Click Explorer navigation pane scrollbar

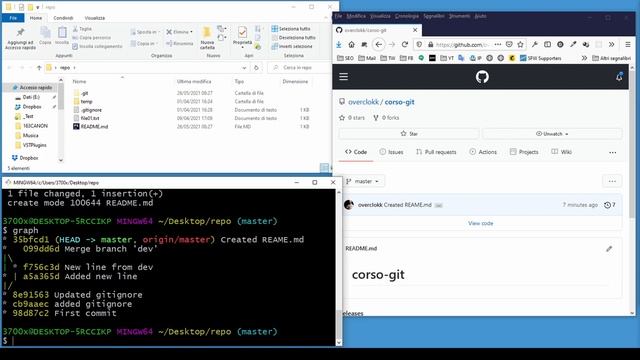click(61, 120)
